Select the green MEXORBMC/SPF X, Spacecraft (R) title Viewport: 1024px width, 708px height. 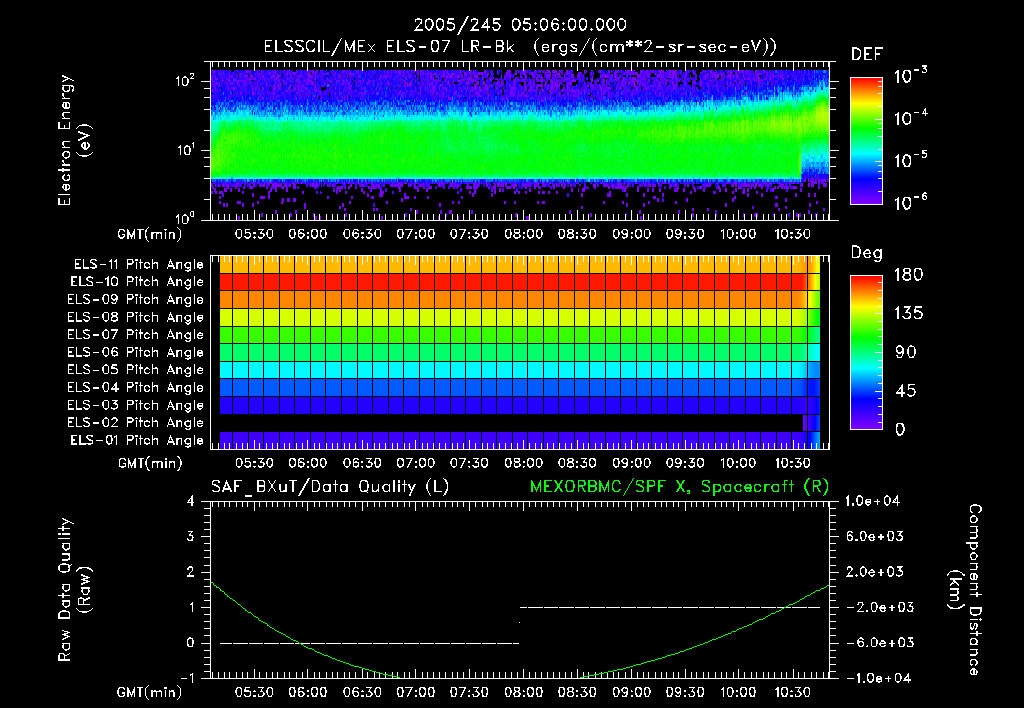[679, 487]
